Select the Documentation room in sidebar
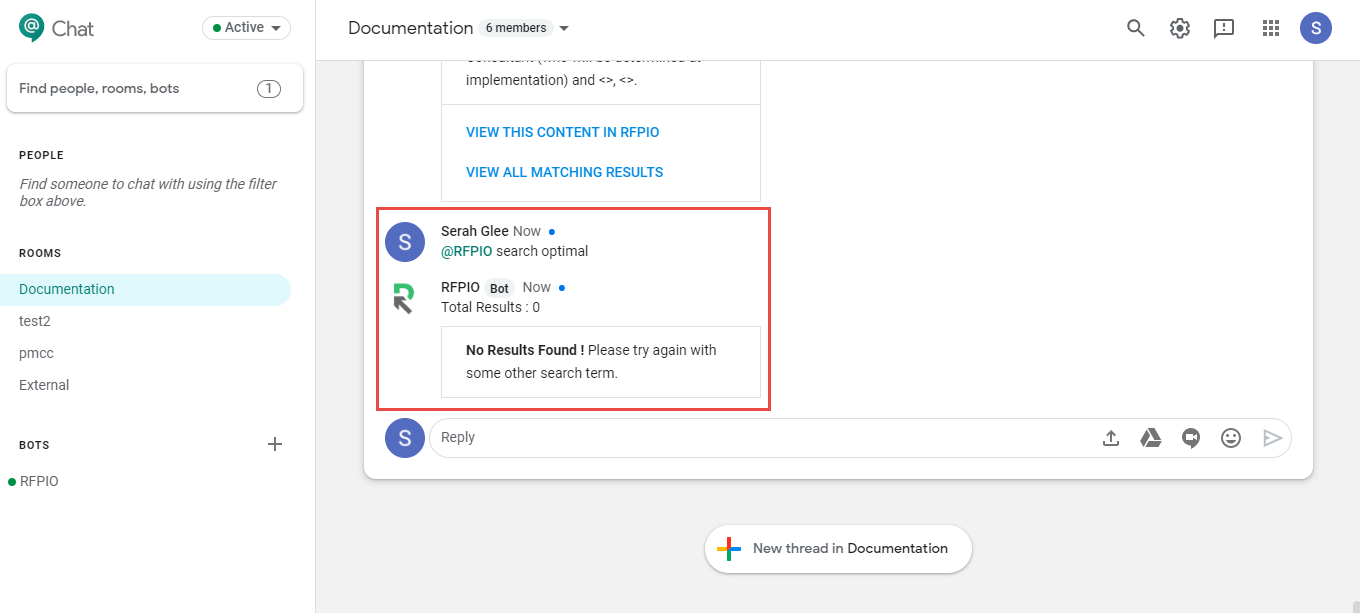The image size is (1360, 613). (x=145, y=289)
